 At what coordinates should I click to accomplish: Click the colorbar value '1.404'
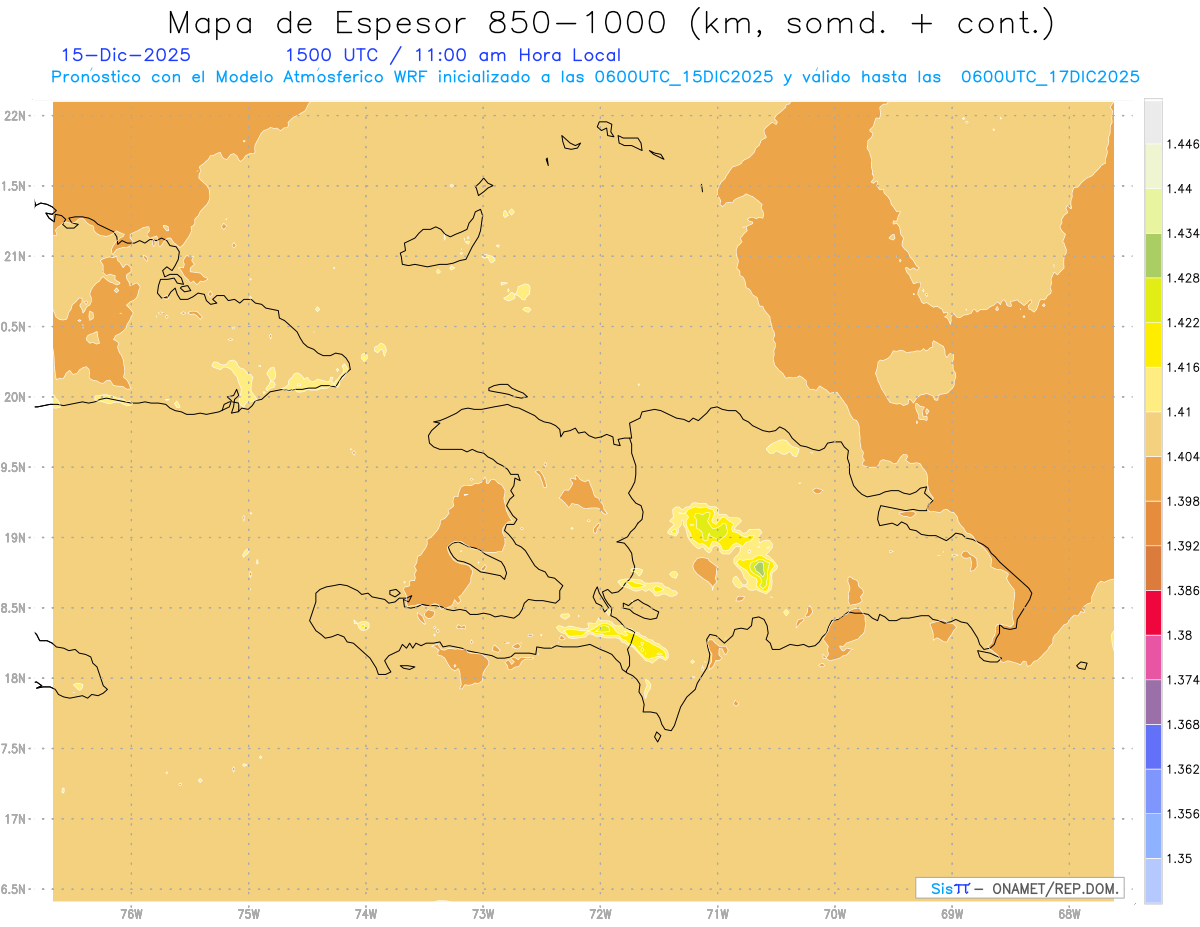tap(1185, 456)
